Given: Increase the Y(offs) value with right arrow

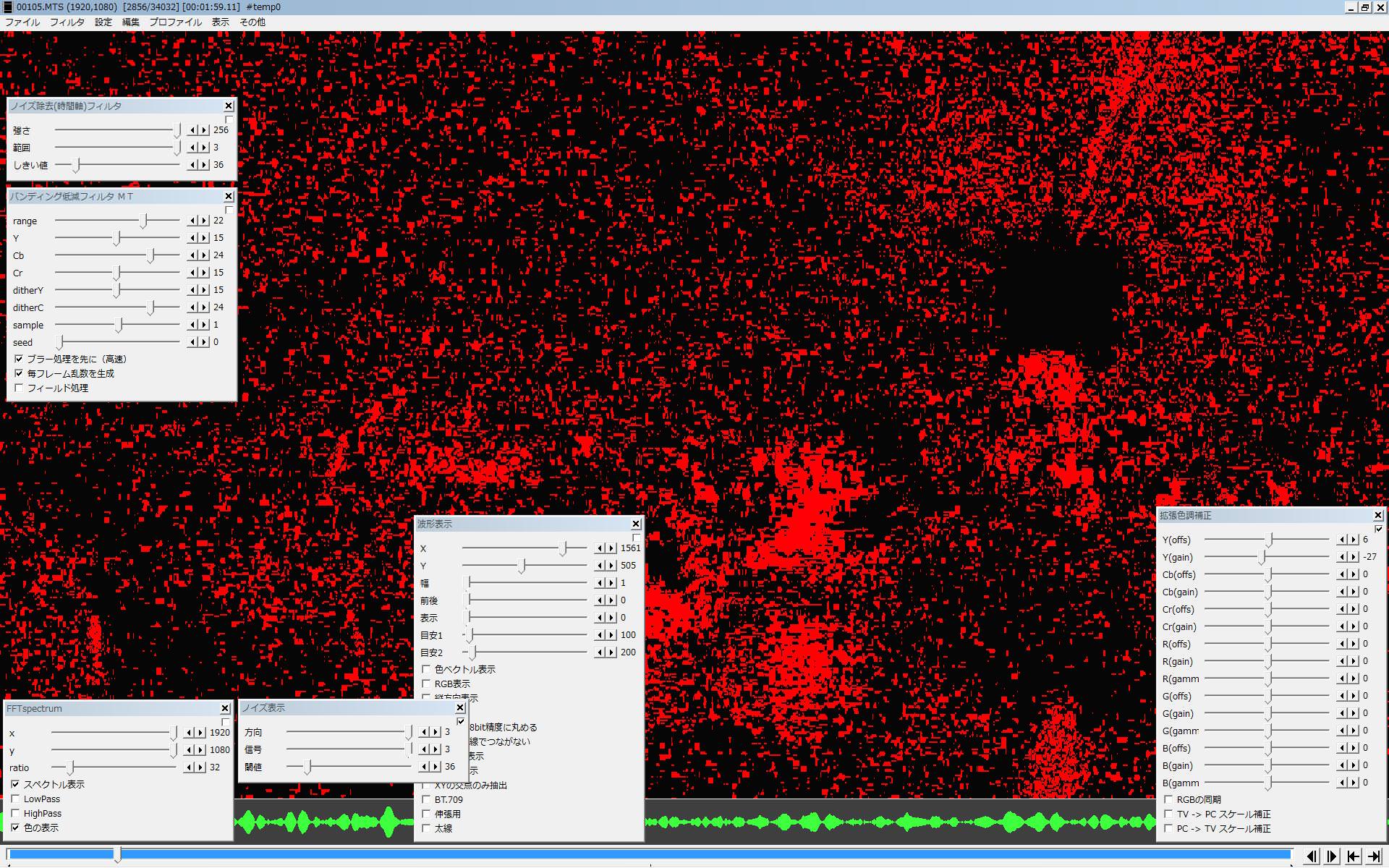Looking at the screenshot, I should (x=1354, y=540).
